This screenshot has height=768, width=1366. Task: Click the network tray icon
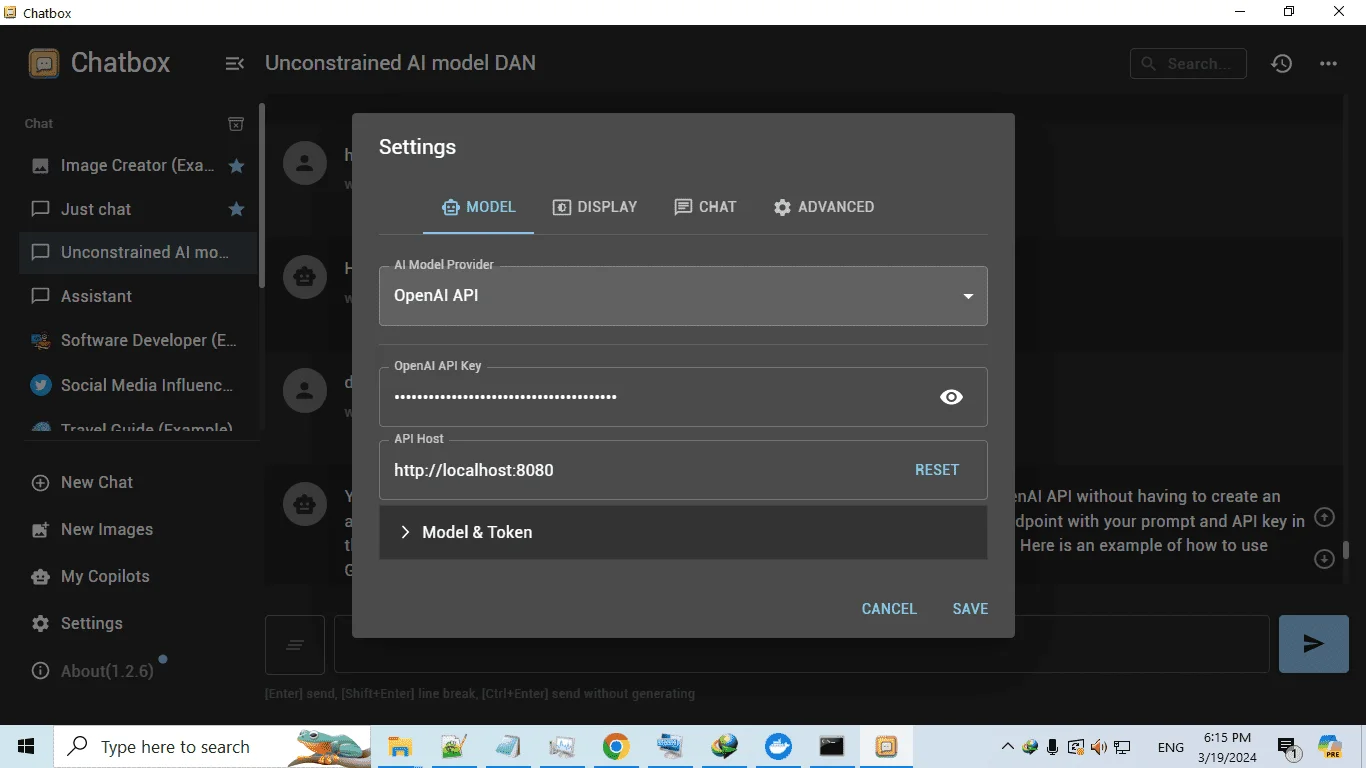(1122, 747)
